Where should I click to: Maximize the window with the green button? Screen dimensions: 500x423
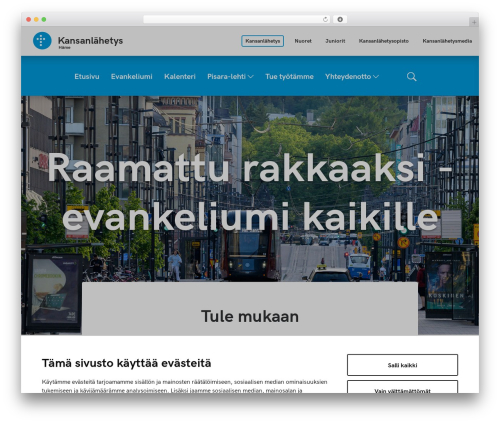click(44, 19)
